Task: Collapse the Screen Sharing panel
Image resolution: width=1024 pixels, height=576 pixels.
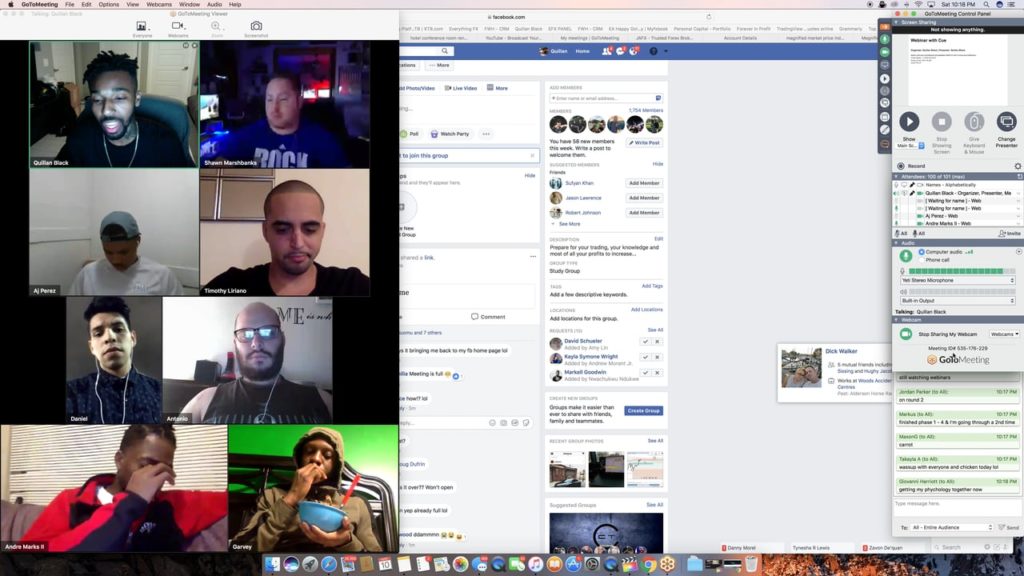Action: pyautogui.click(x=896, y=22)
